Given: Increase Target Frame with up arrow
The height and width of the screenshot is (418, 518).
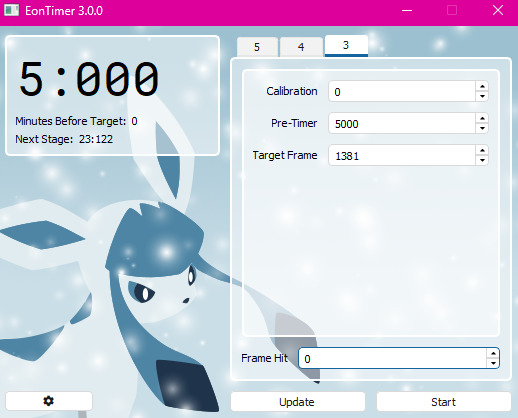Looking at the screenshot, I should tap(482, 150).
